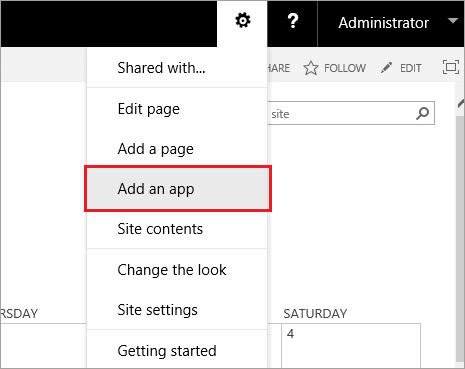The image size is (465, 369).
Task: Open the help question mark
Action: click(293, 21)
